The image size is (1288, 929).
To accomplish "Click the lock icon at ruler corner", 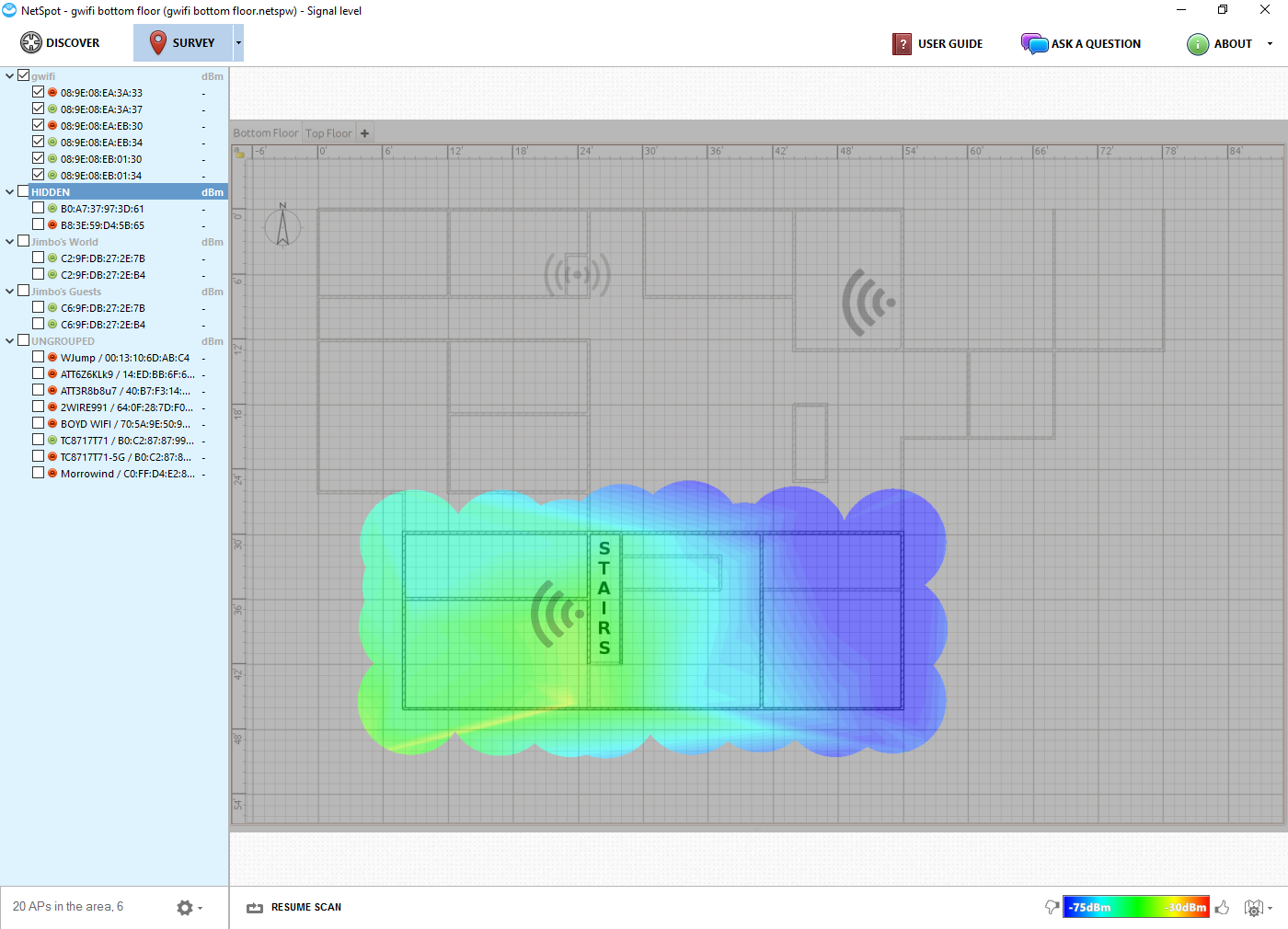I will pyautogui.click(x=240, y=153).
